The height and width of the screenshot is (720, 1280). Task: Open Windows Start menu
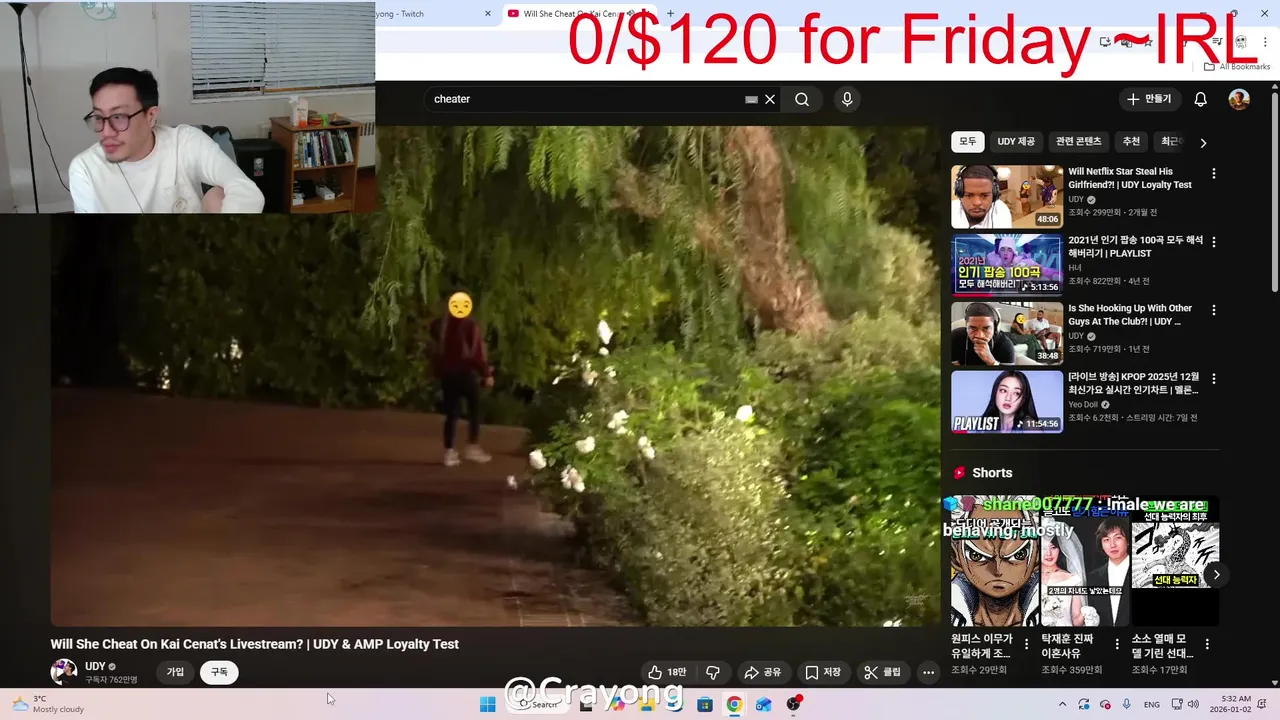(487, 704)
